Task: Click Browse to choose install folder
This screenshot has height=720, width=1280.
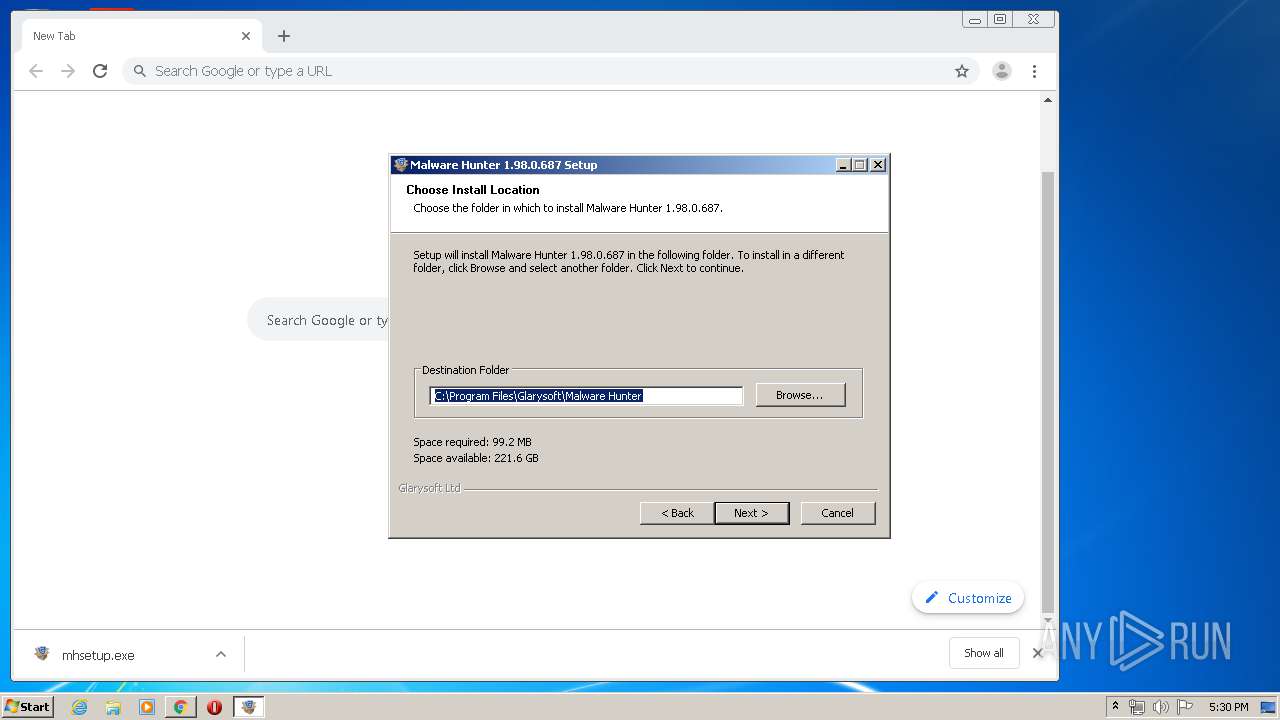Action: 800,395
